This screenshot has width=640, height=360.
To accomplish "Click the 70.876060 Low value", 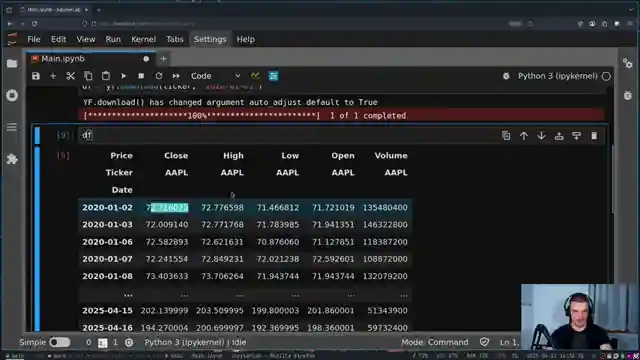I will (x=278, y=242).
